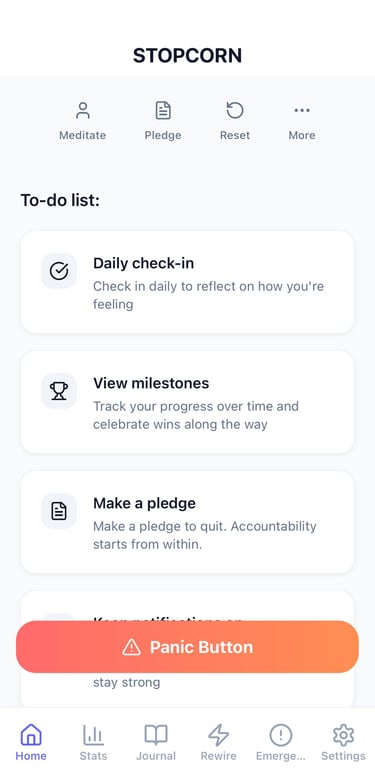
Task: Select the Make a pledge task card
Action: [187, 522]
